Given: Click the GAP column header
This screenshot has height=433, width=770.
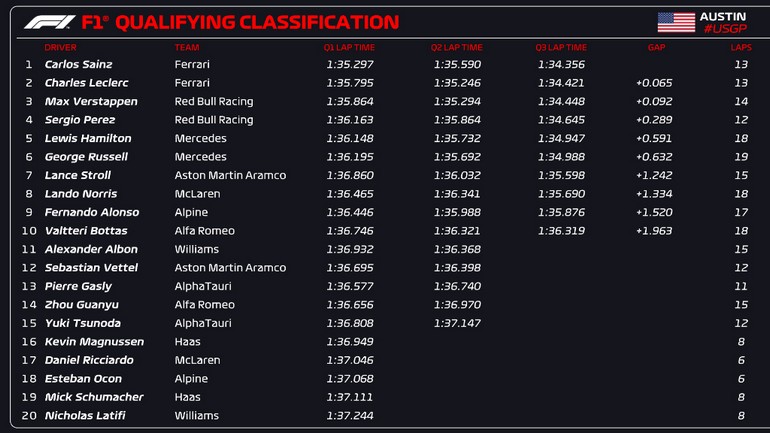Looking at the screenshot, I should pos(656,47).
